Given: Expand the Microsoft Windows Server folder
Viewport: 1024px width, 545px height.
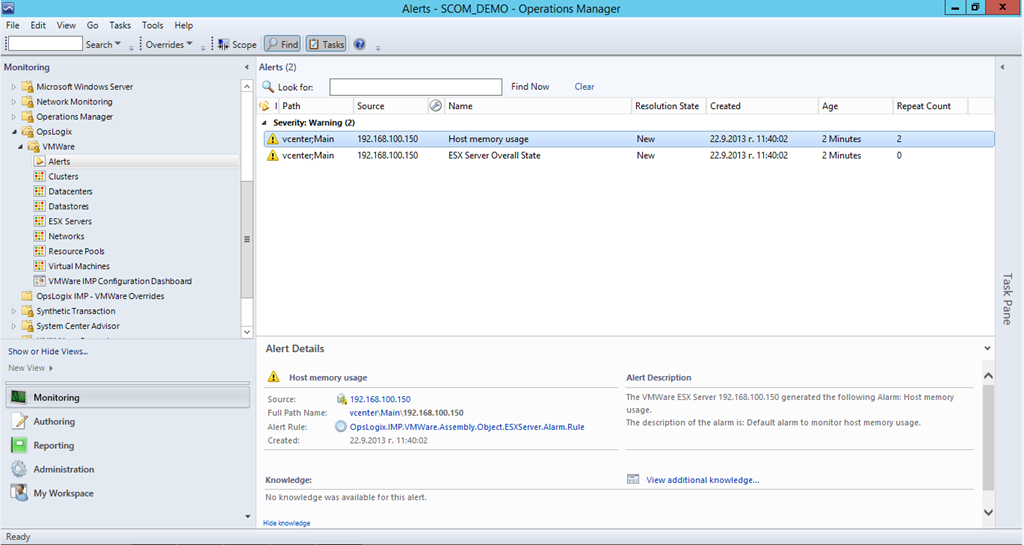Looking at the screenshot, I should pos(14,87).
